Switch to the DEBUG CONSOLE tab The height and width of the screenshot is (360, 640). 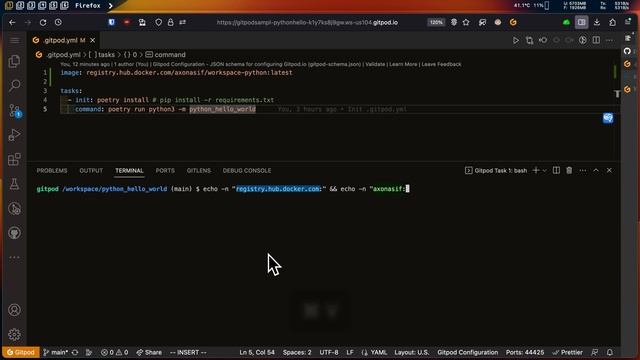tap(247, 171)
